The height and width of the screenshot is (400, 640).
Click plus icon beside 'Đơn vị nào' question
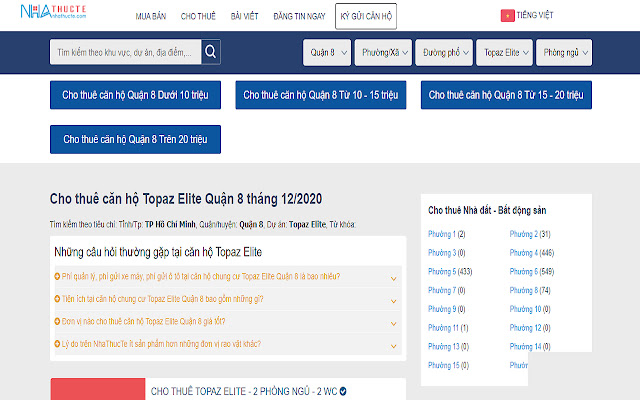click(57, 321)
